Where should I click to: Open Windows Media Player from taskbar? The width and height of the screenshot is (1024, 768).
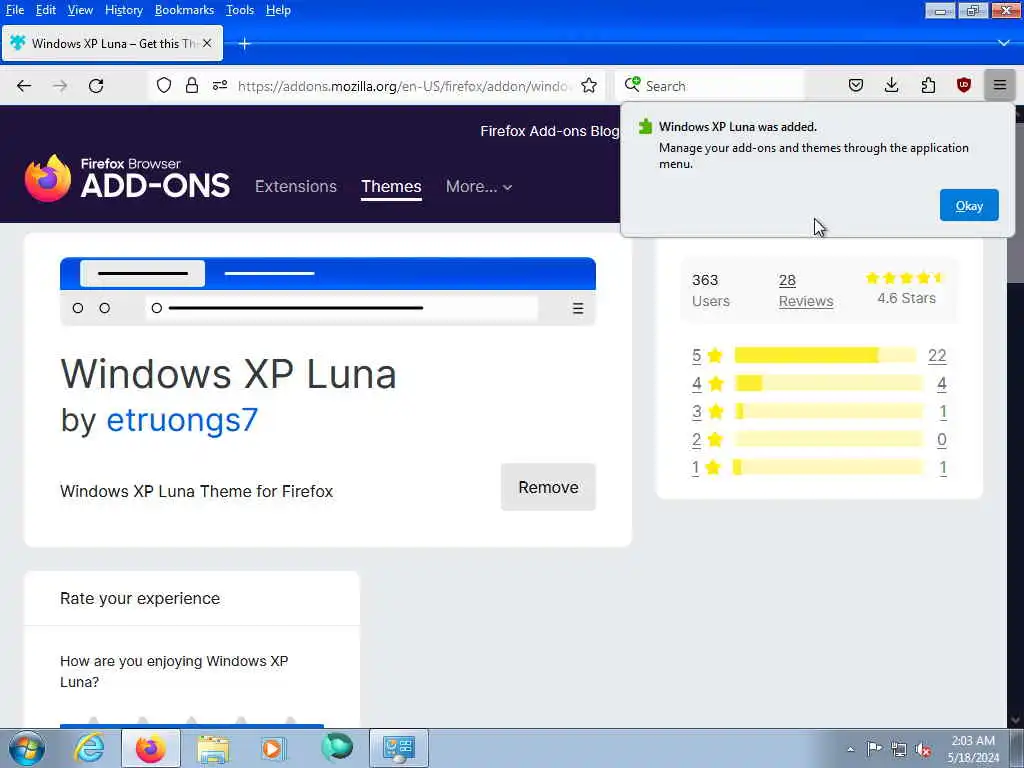(x=273, y=748)
